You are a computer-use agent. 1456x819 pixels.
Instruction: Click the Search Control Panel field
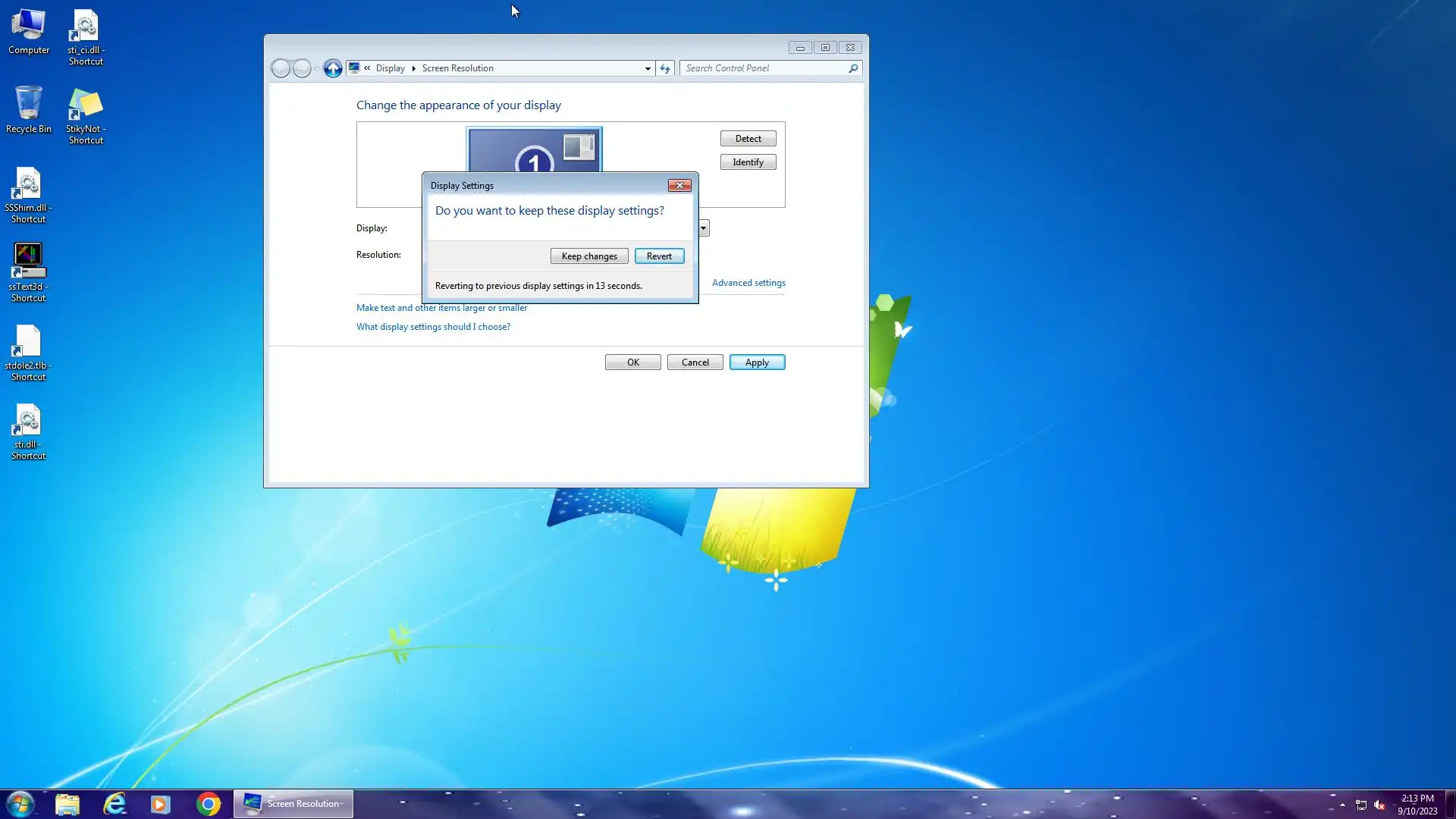(x=764, y=68)
